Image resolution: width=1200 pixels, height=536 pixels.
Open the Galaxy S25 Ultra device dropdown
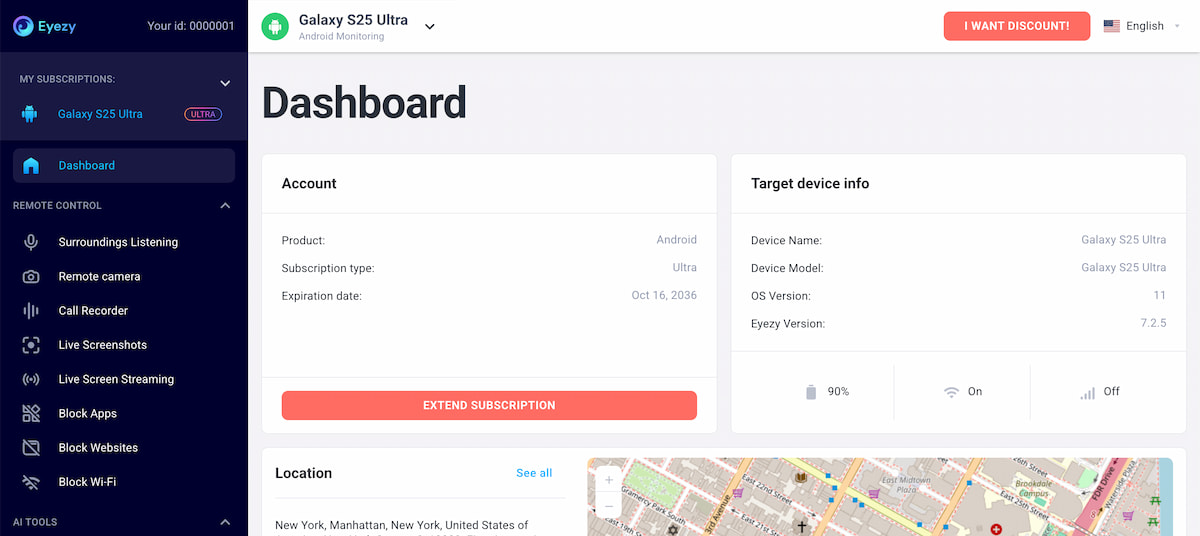430,27
